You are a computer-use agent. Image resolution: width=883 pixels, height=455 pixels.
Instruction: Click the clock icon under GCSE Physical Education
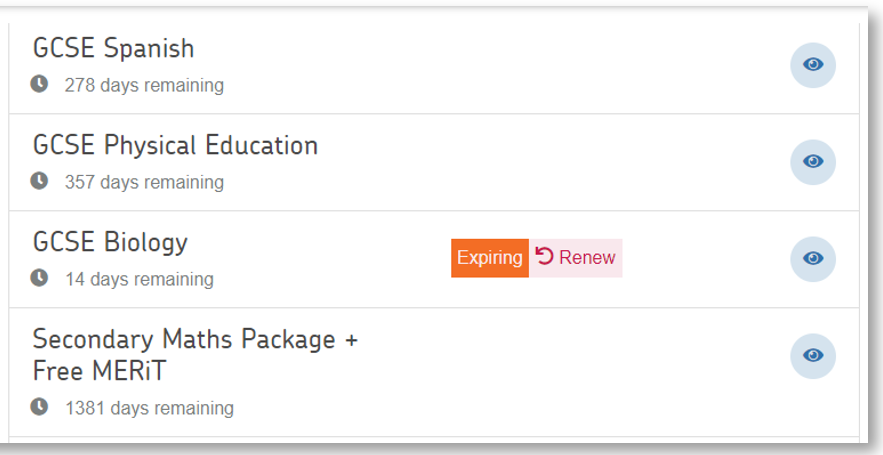[x=39, y=181]
